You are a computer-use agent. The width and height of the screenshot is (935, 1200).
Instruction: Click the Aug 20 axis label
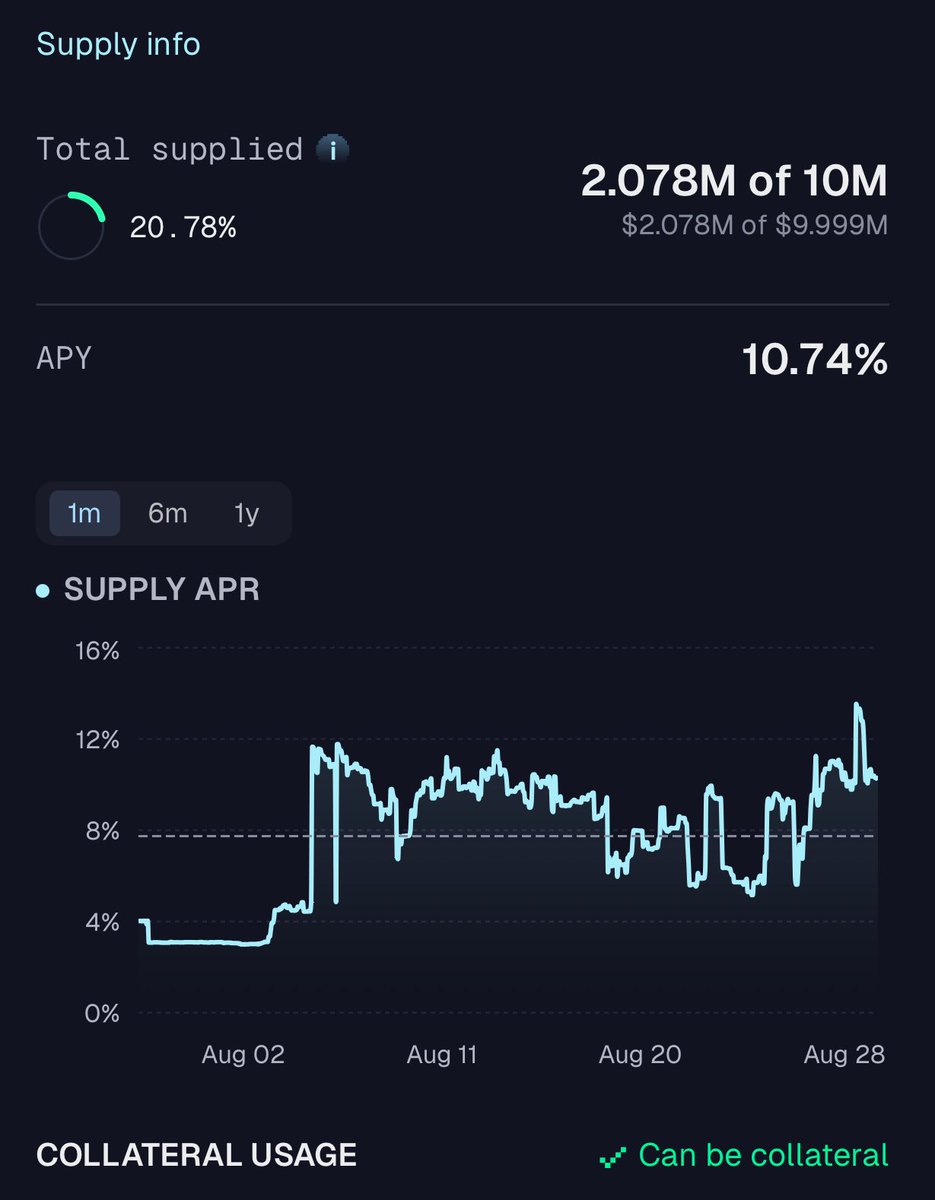pos(640,1054)
